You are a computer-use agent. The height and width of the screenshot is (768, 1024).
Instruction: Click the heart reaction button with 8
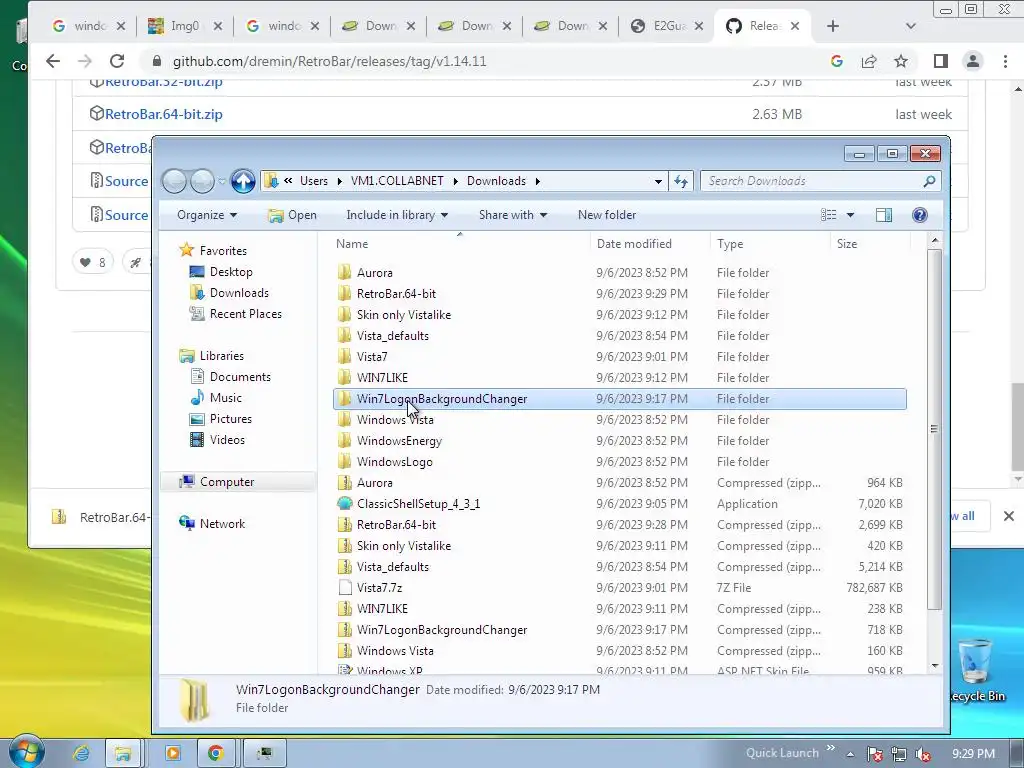pyautogui.click(x=93, y=263)
